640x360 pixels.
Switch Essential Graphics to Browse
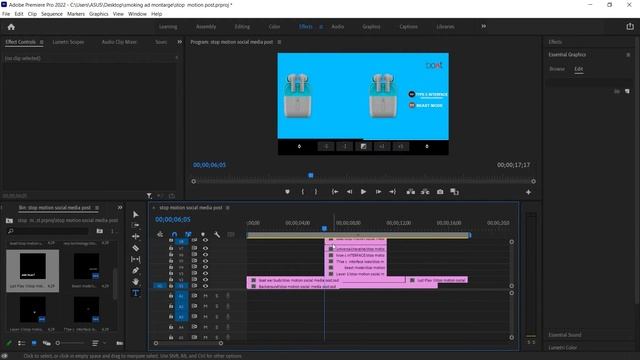click(x=557, y=69)
